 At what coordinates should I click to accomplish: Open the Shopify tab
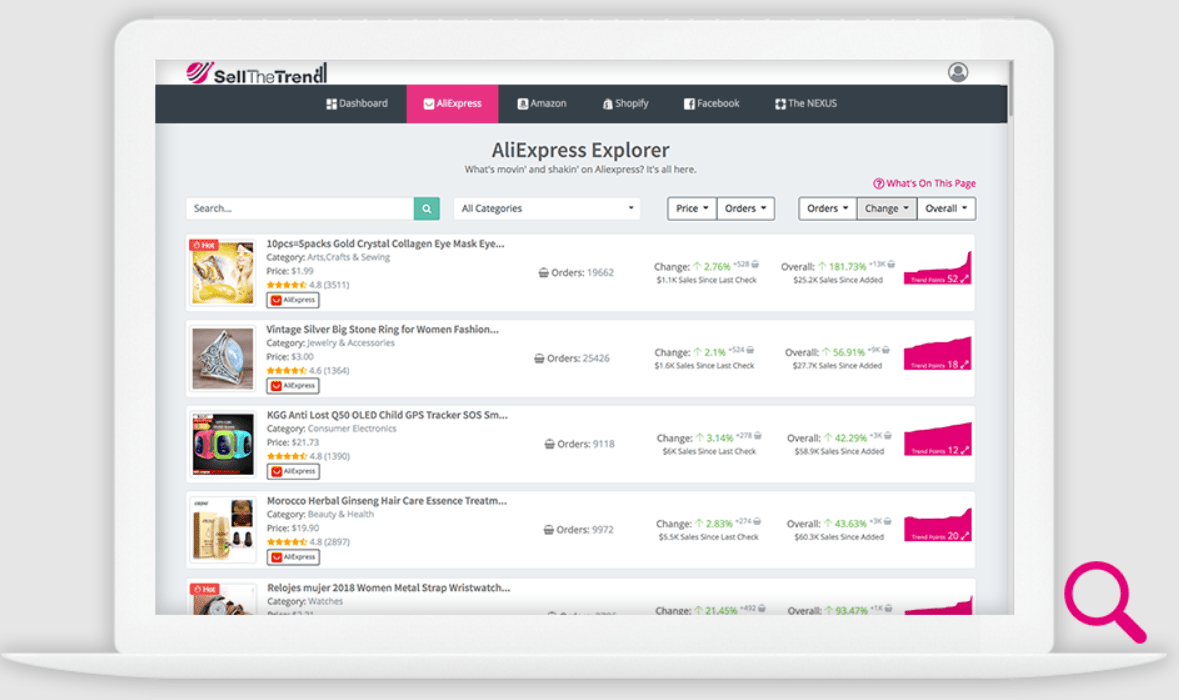[x=626, y=104]
